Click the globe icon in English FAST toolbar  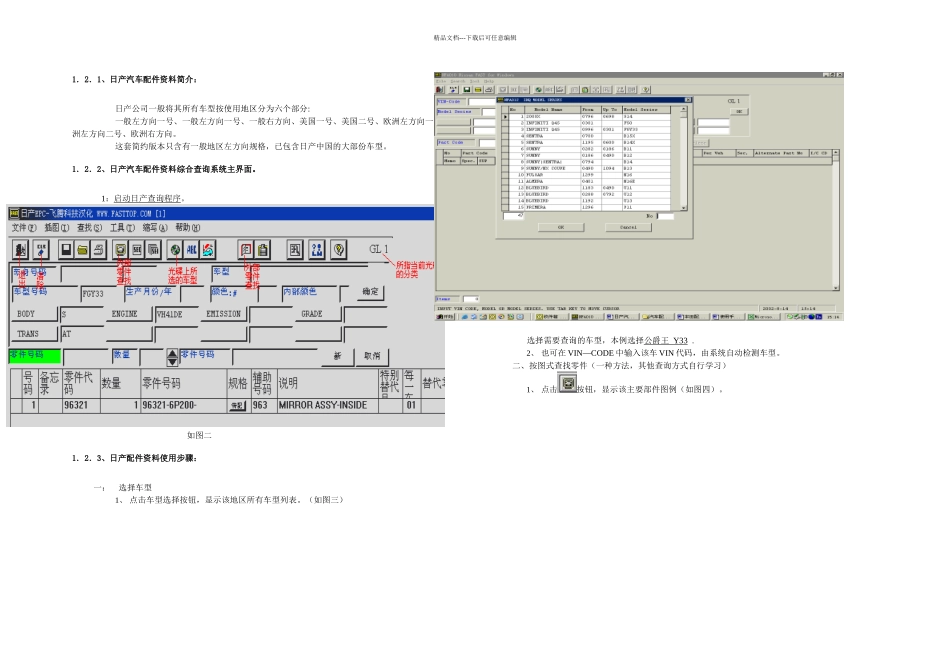point(538,90)
